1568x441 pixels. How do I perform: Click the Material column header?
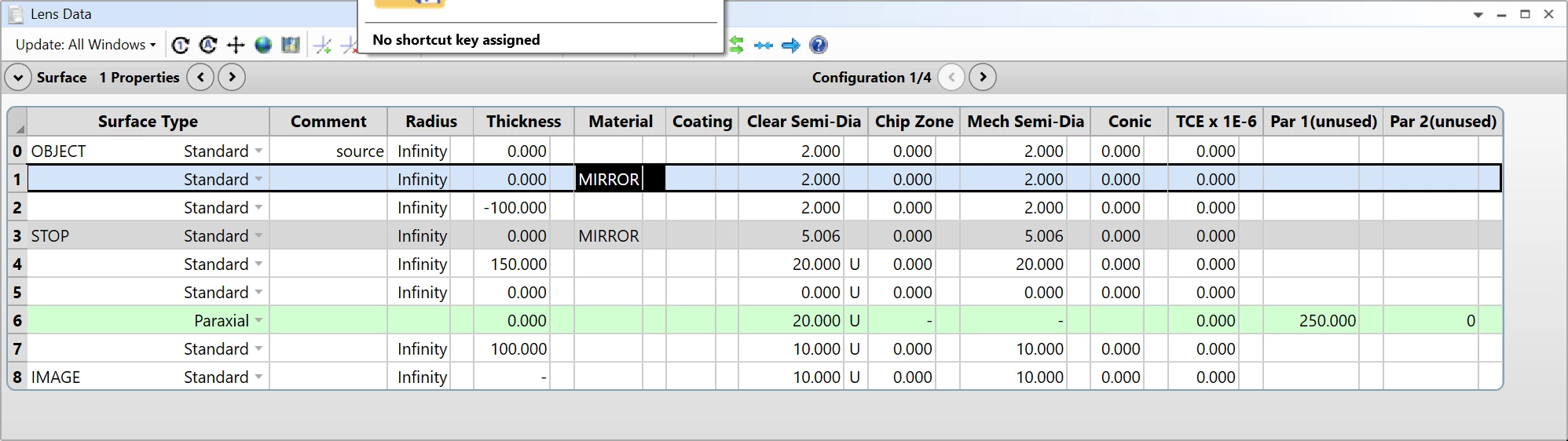(x=621, y=122)
